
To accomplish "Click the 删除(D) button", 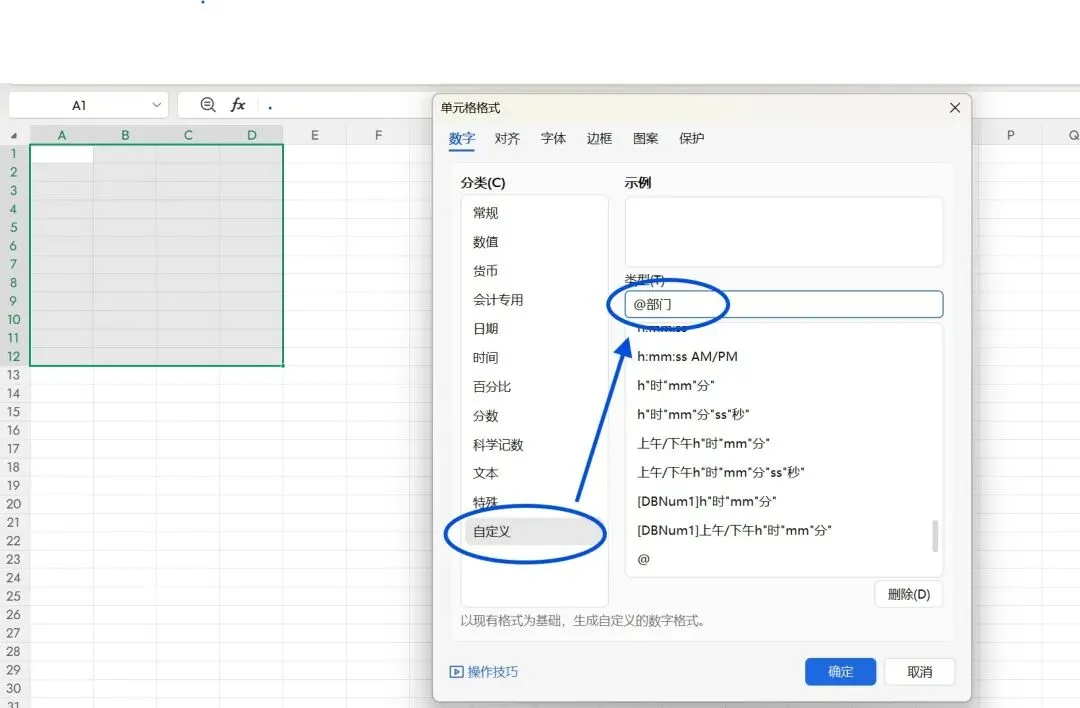I will pos(908,594).
